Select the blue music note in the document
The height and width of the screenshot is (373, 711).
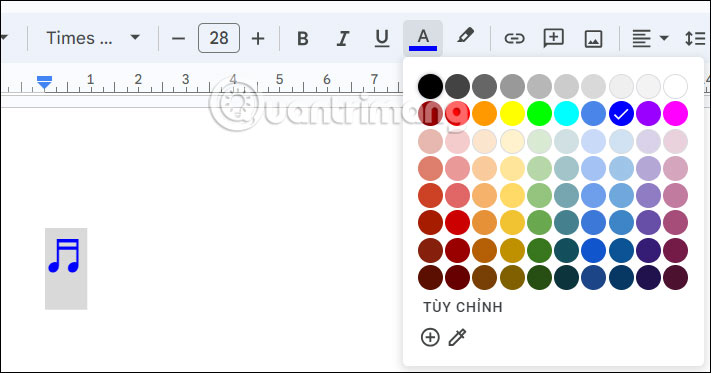(64, 256)
